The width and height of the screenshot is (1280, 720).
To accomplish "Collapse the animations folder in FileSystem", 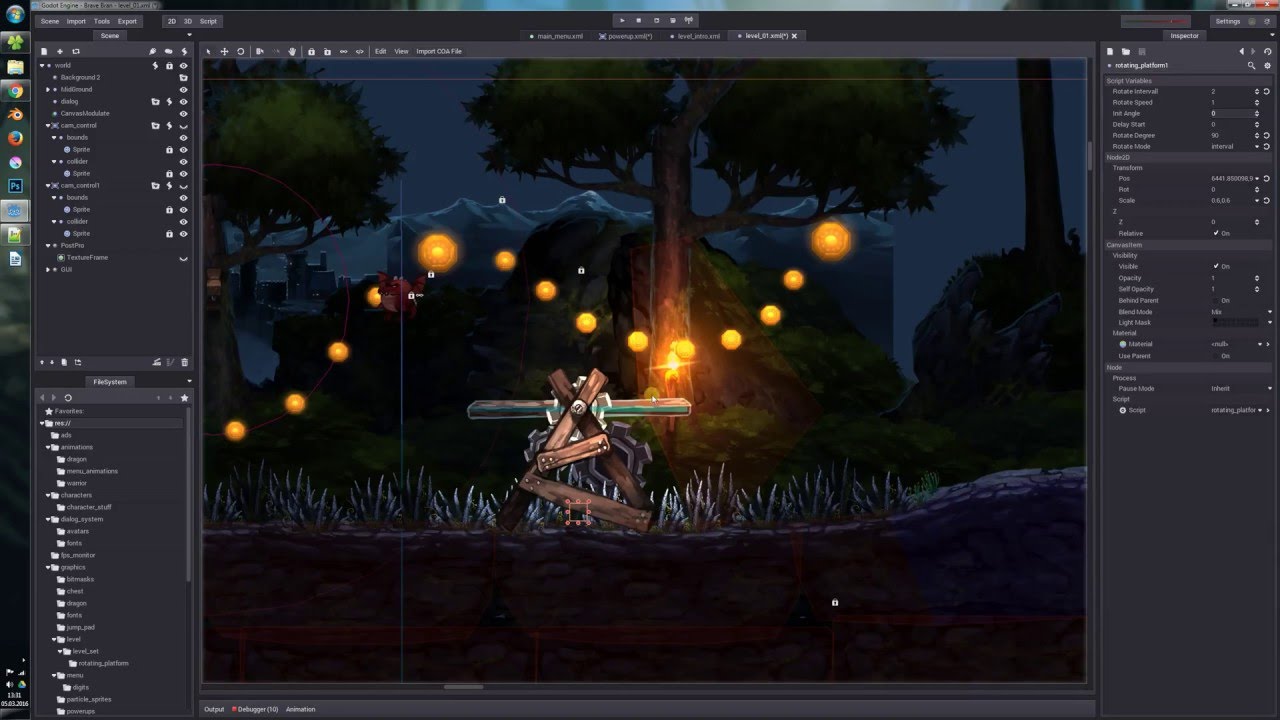I will pyautogui.click(x=49, y=447).
